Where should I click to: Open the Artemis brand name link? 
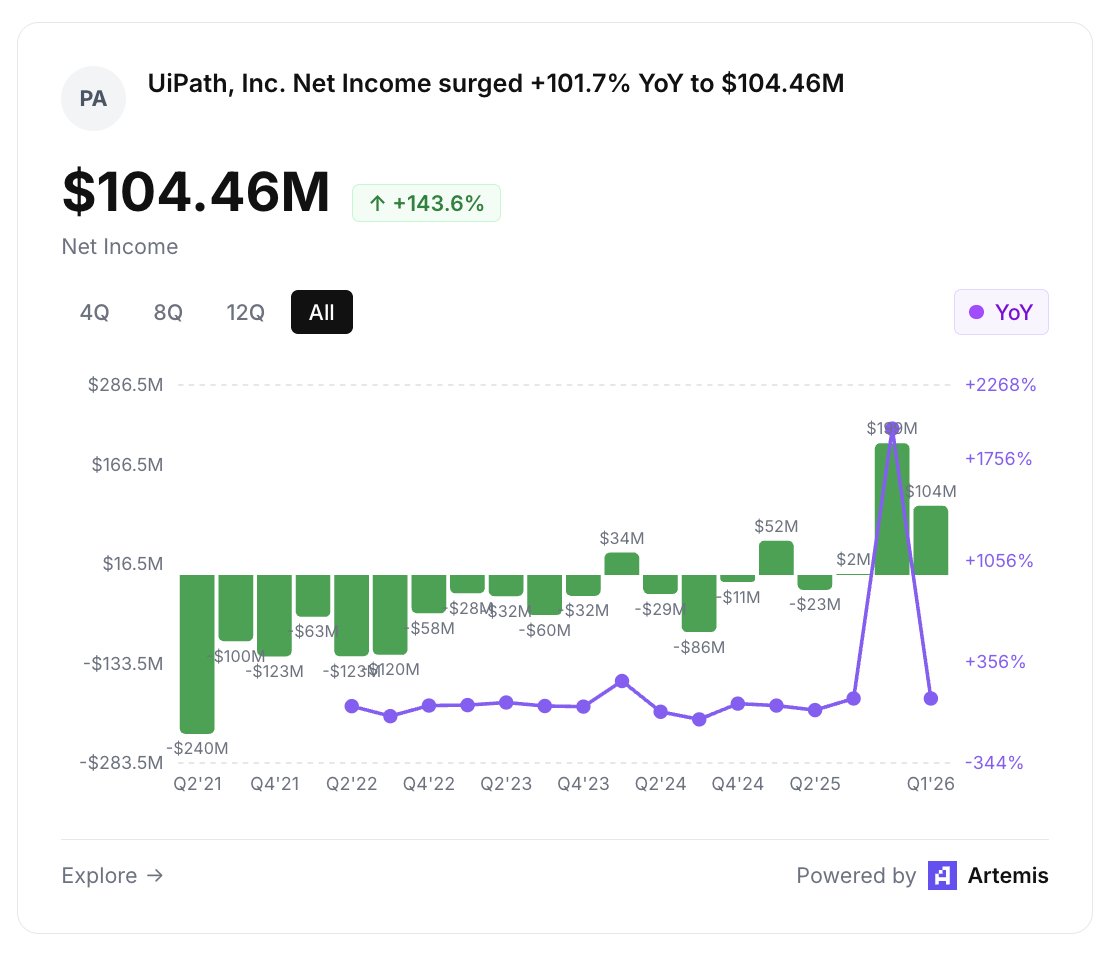pos(1008,876)
